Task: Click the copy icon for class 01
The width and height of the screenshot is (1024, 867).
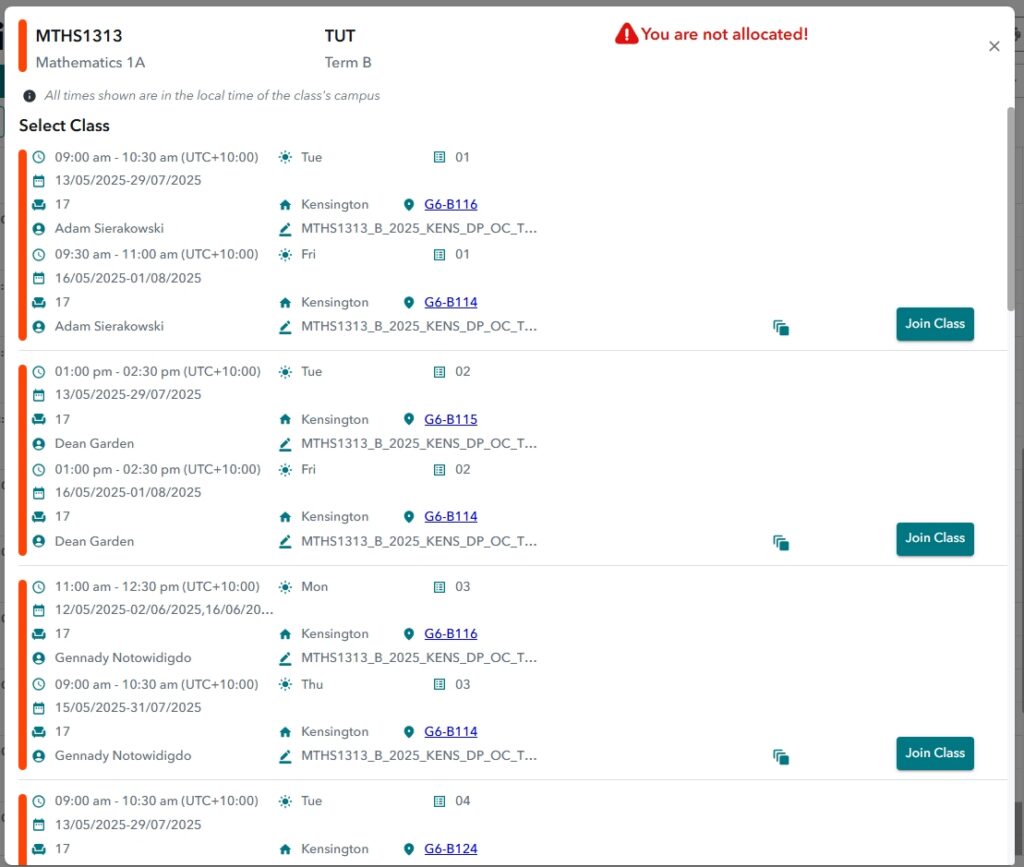Action: click(x=781, y=327)
